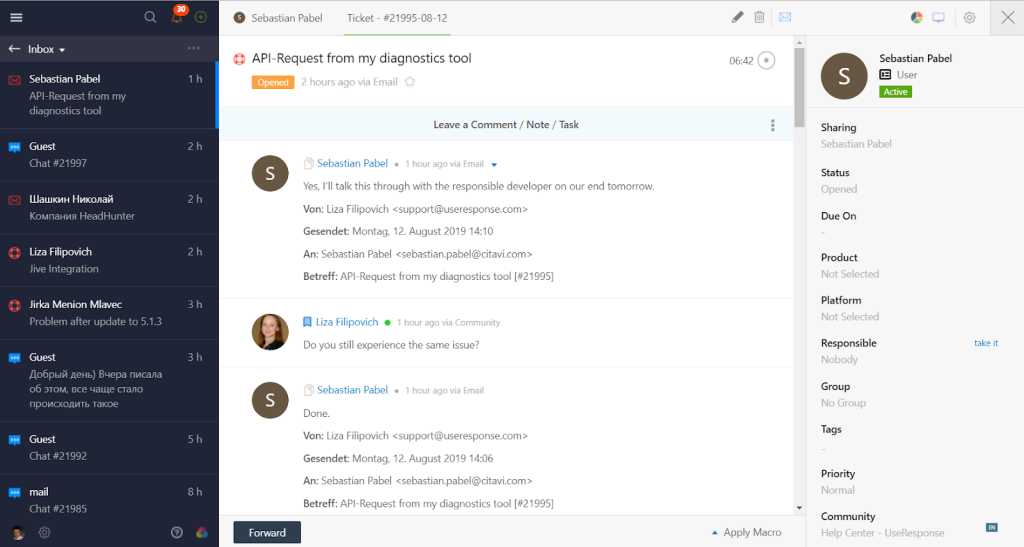1024x547 pixels.
Task: Expand dropdown arrow beside Sebastian Pabel's first reply
Action: (x=494, y=164)
